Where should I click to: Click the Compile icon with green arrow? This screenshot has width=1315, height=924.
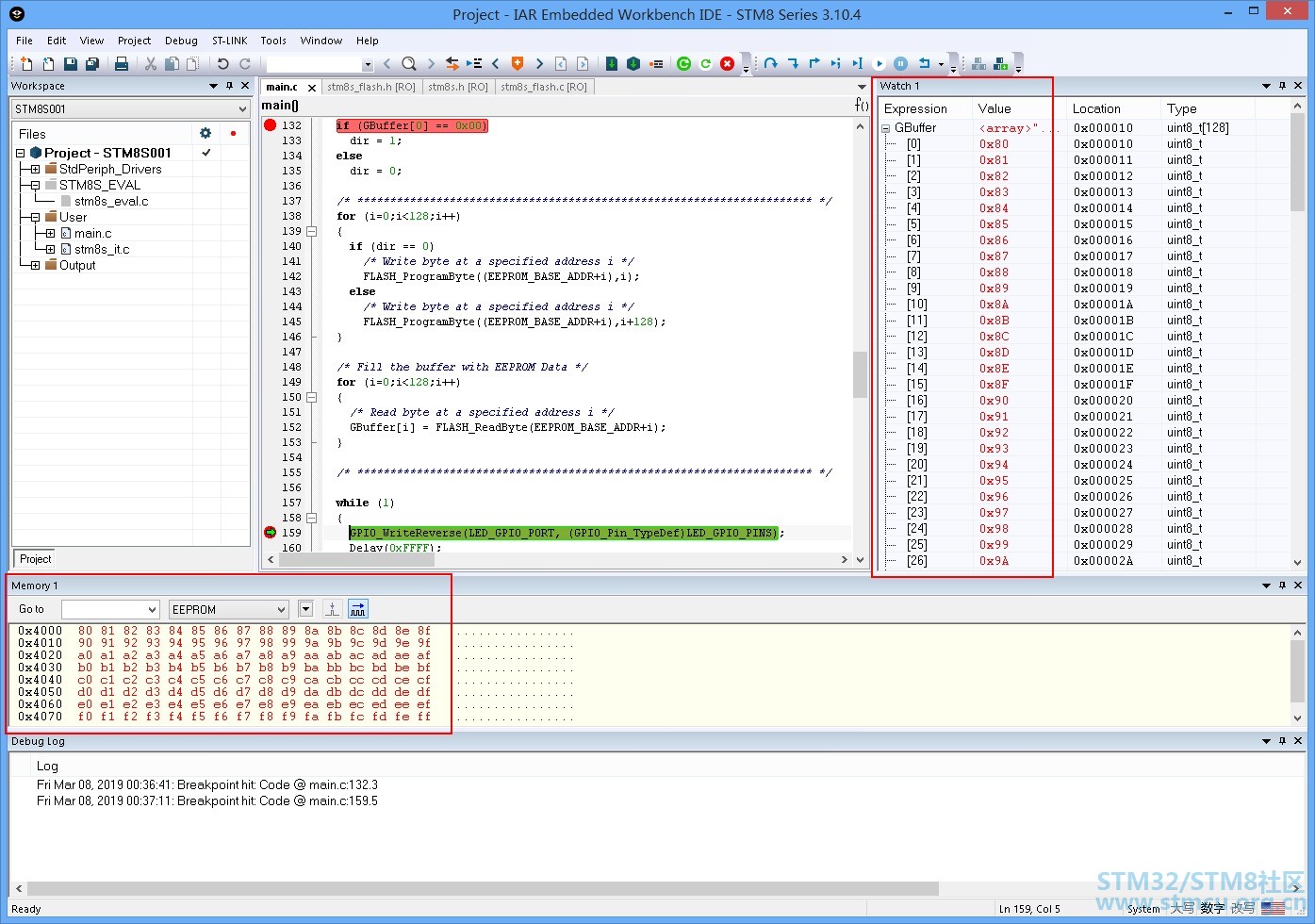(612, 63)
